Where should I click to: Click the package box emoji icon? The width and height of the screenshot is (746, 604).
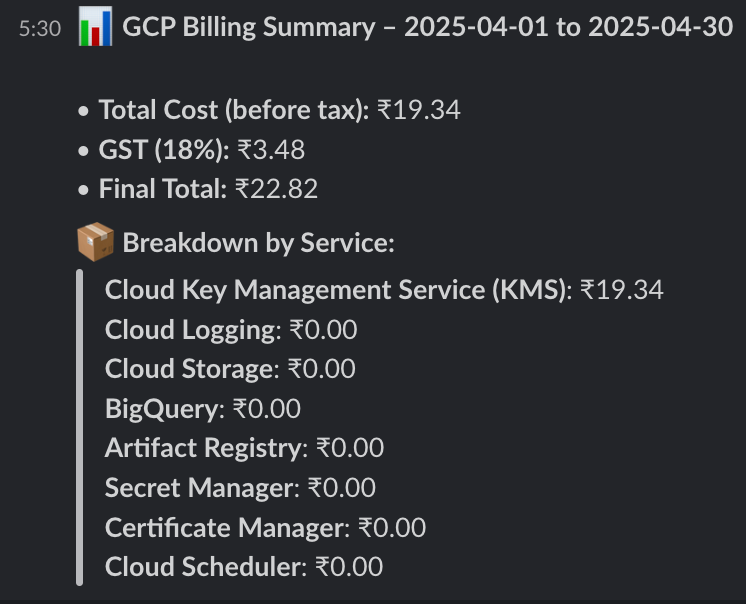(x=95, y=242)
